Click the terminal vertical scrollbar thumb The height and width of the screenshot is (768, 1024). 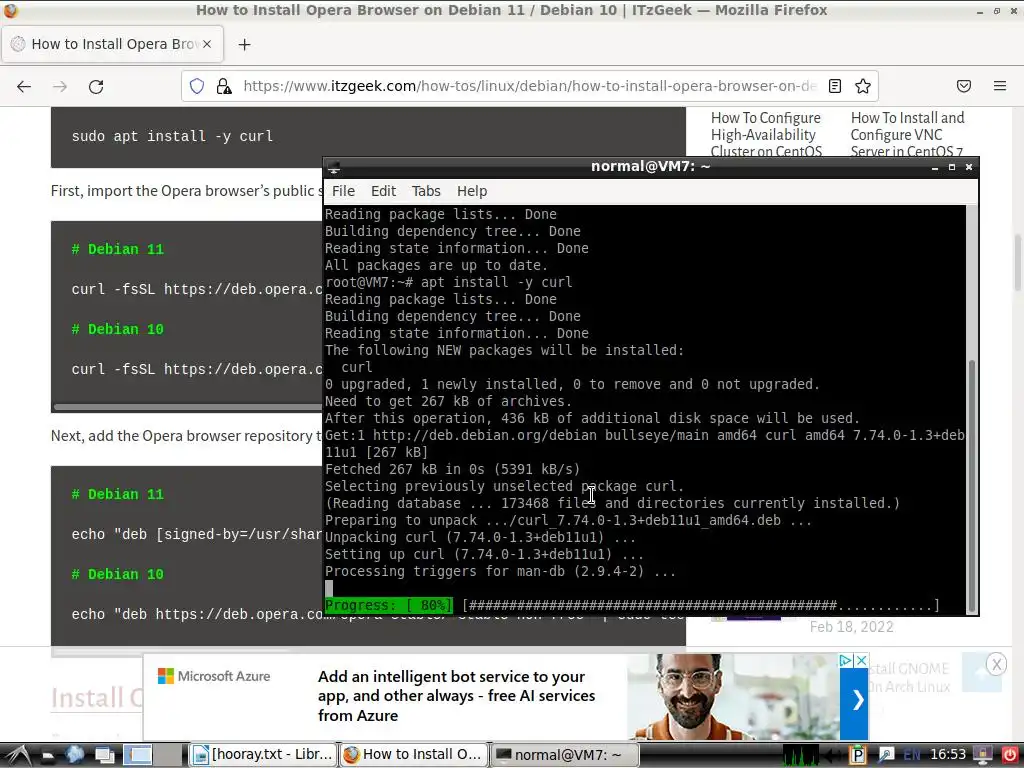tap(972, 486)
